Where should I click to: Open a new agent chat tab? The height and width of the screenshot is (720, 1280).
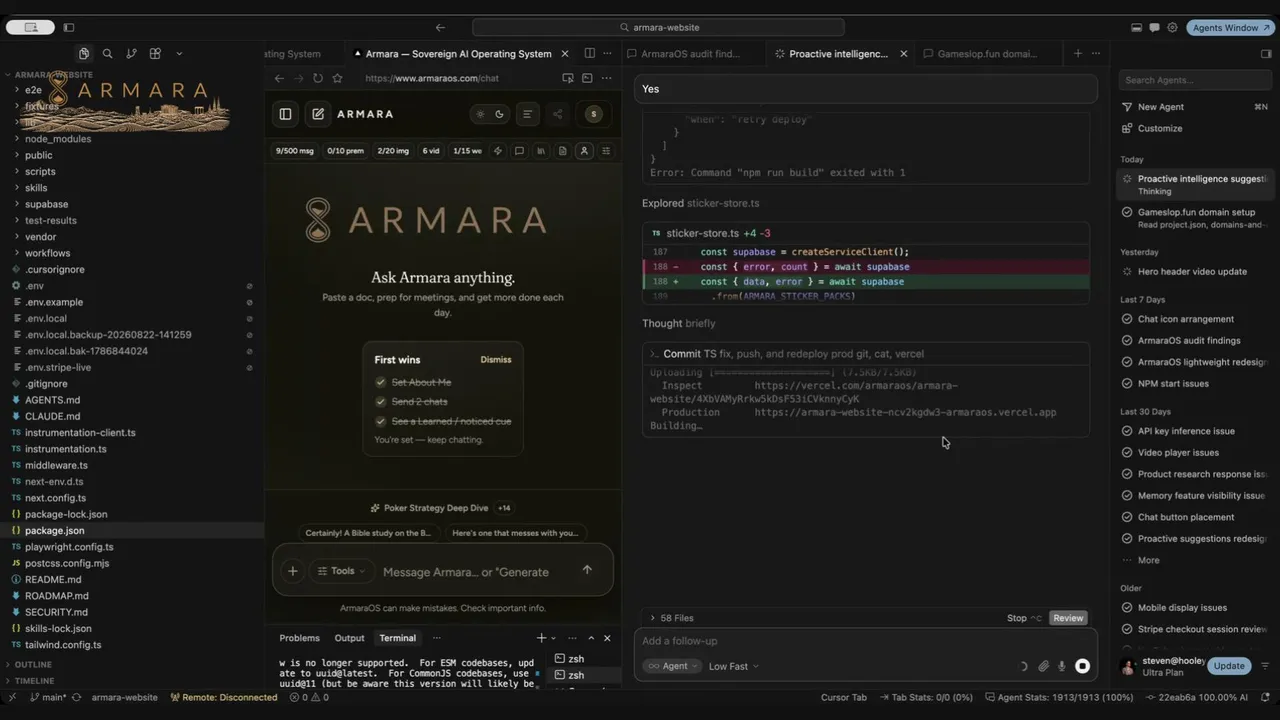click(x=1077, y=54)
